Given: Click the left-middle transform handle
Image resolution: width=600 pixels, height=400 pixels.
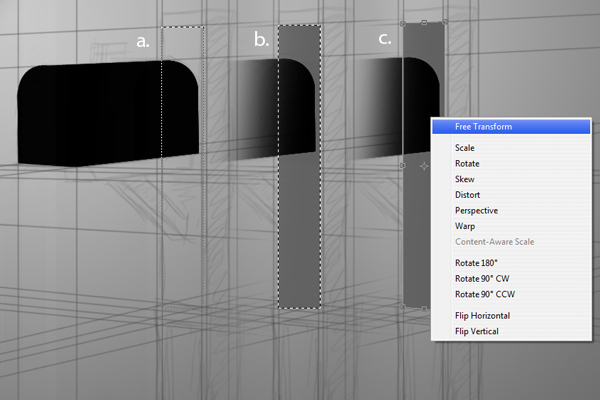Looking at the screenshot, I should tap(403, 165).
